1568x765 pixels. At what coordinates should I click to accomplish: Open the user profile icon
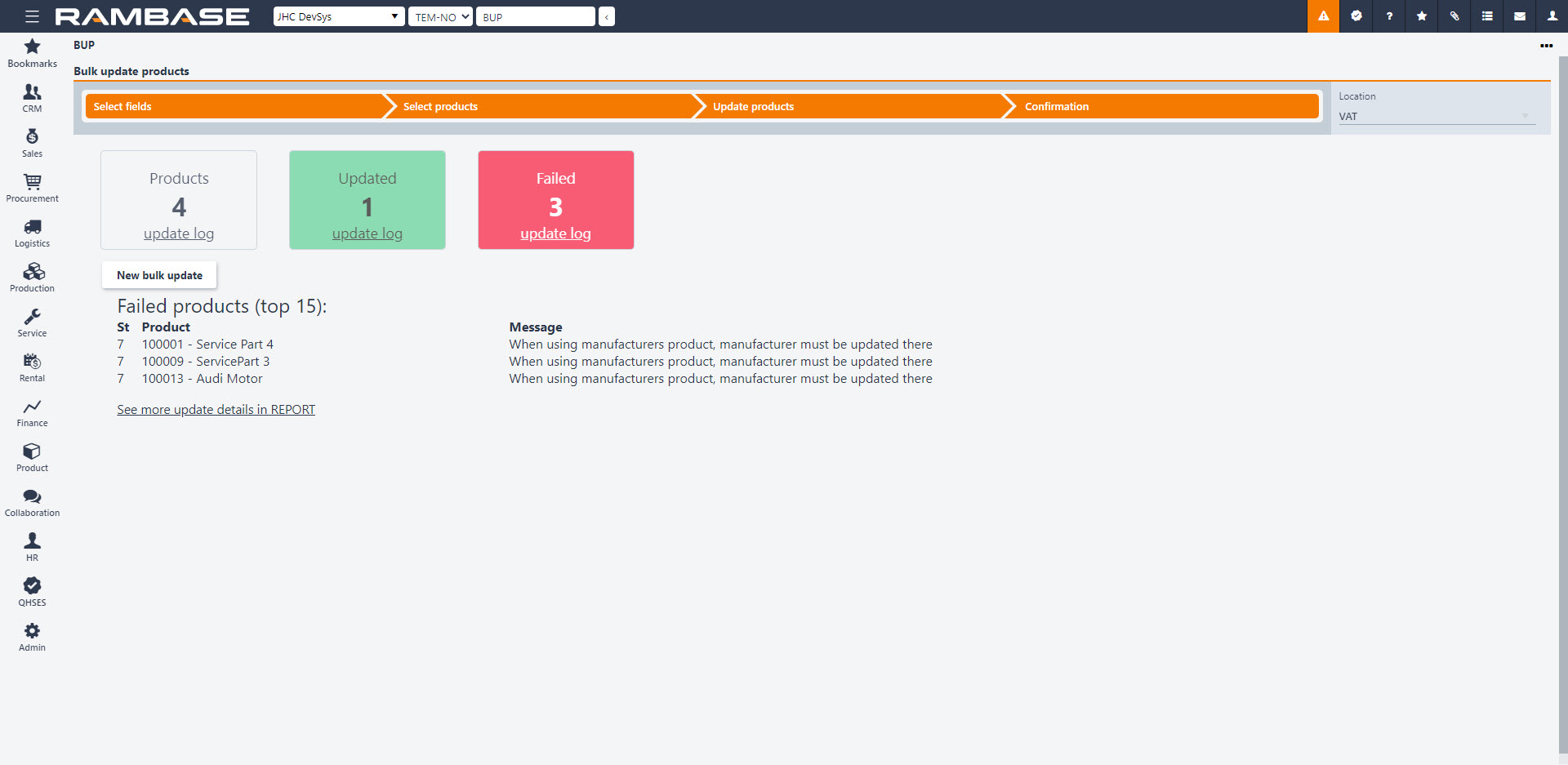tap(1552, 16)
